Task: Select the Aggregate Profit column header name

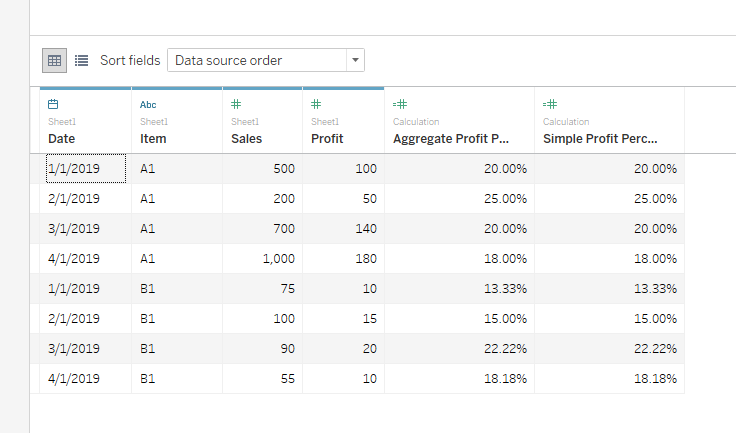Action: coord(451,139)
